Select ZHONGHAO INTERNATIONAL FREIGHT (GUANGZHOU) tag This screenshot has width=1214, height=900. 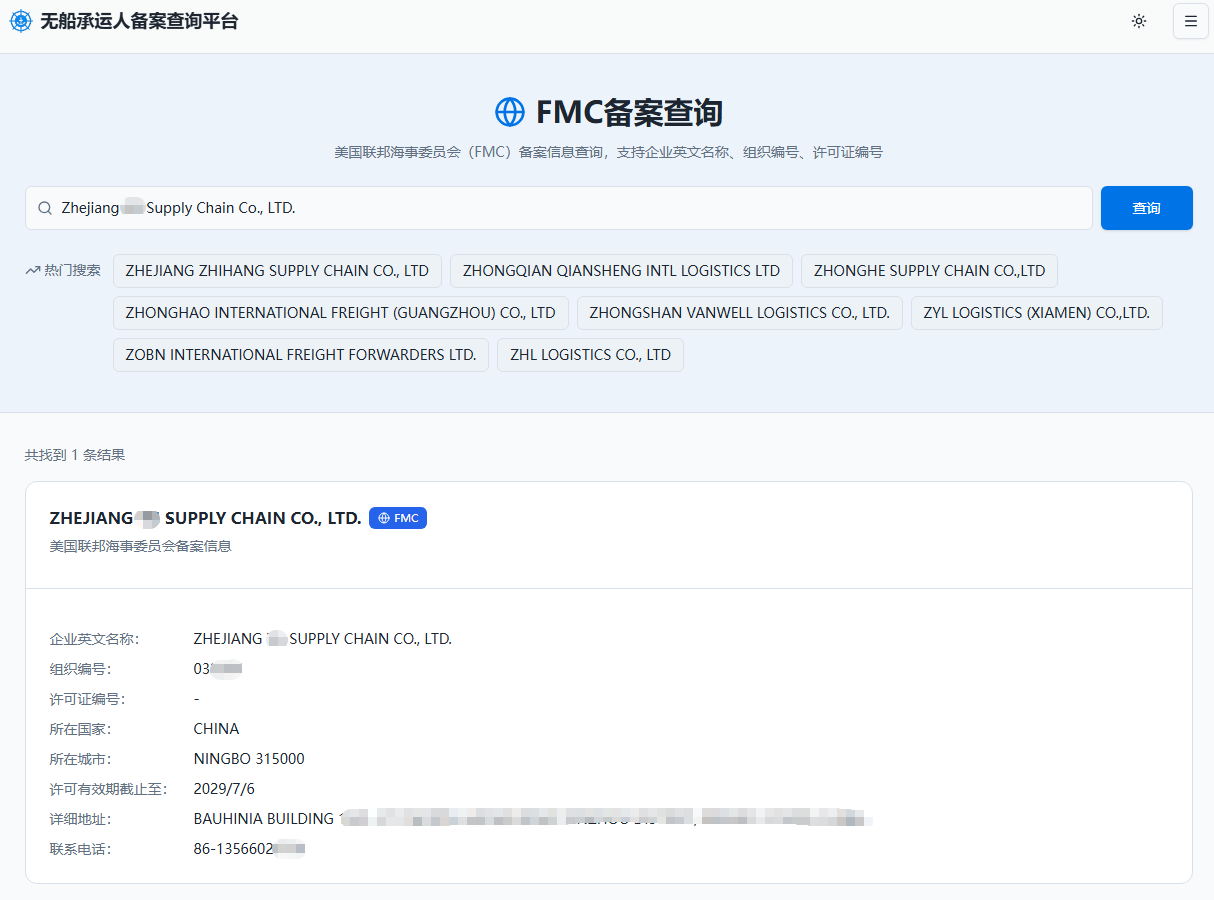341,313
